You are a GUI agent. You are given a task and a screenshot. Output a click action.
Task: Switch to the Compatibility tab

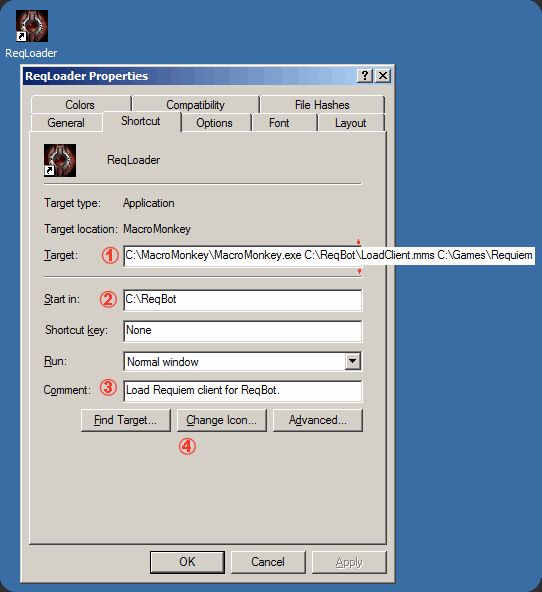[x=196, y=104]
